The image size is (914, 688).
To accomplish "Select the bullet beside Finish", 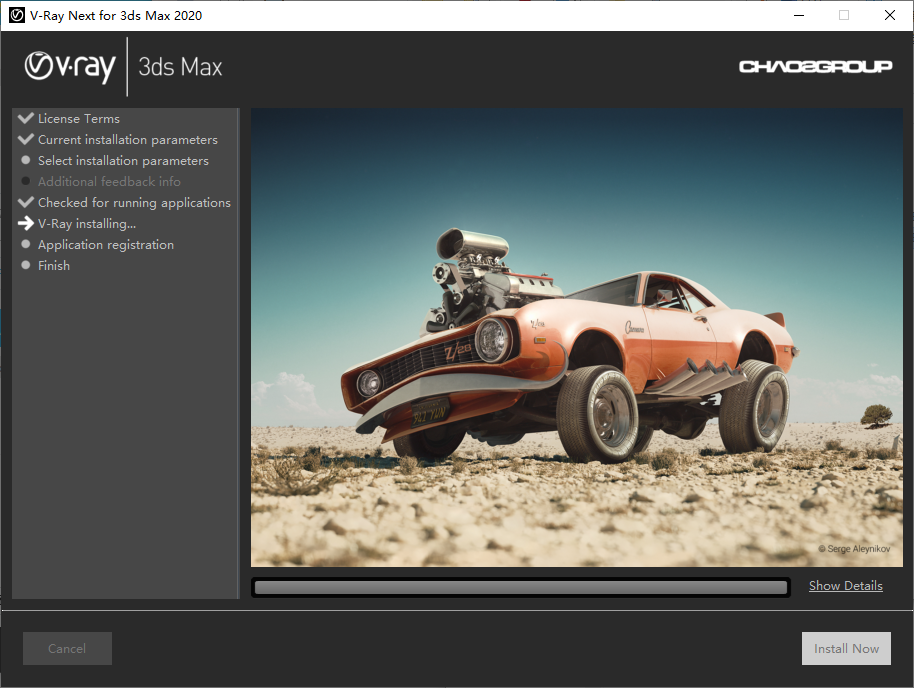I will pos(25,264).
